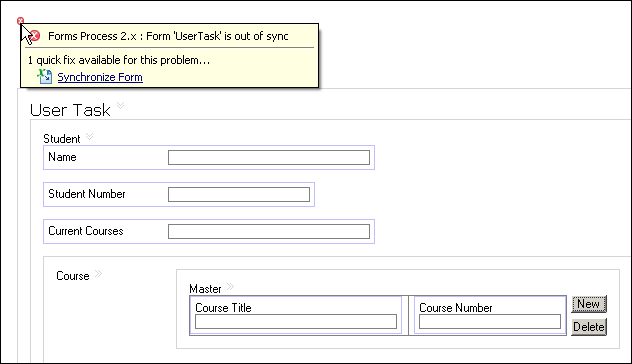Select the User Task form title
Image resolution: width=632 pixels, height=364 pixels.
pyautogui.click(x=70, y=110)
